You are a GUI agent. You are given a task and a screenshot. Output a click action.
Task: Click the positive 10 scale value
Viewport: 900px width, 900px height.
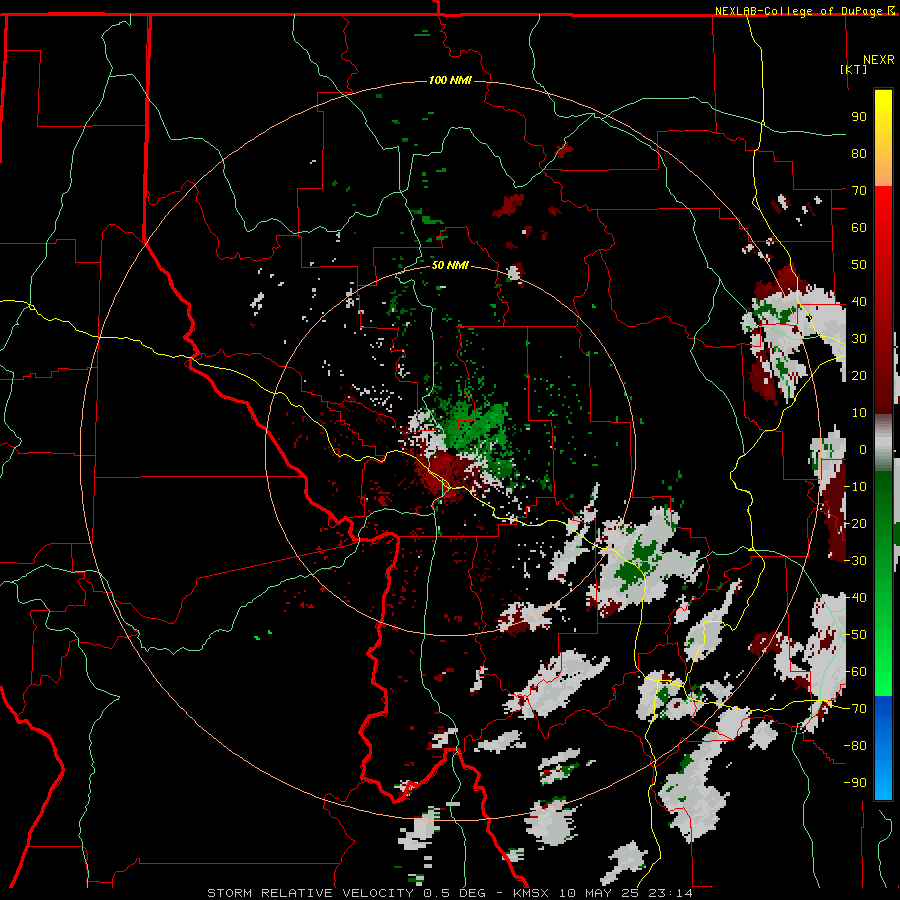[x=859, y=413]
